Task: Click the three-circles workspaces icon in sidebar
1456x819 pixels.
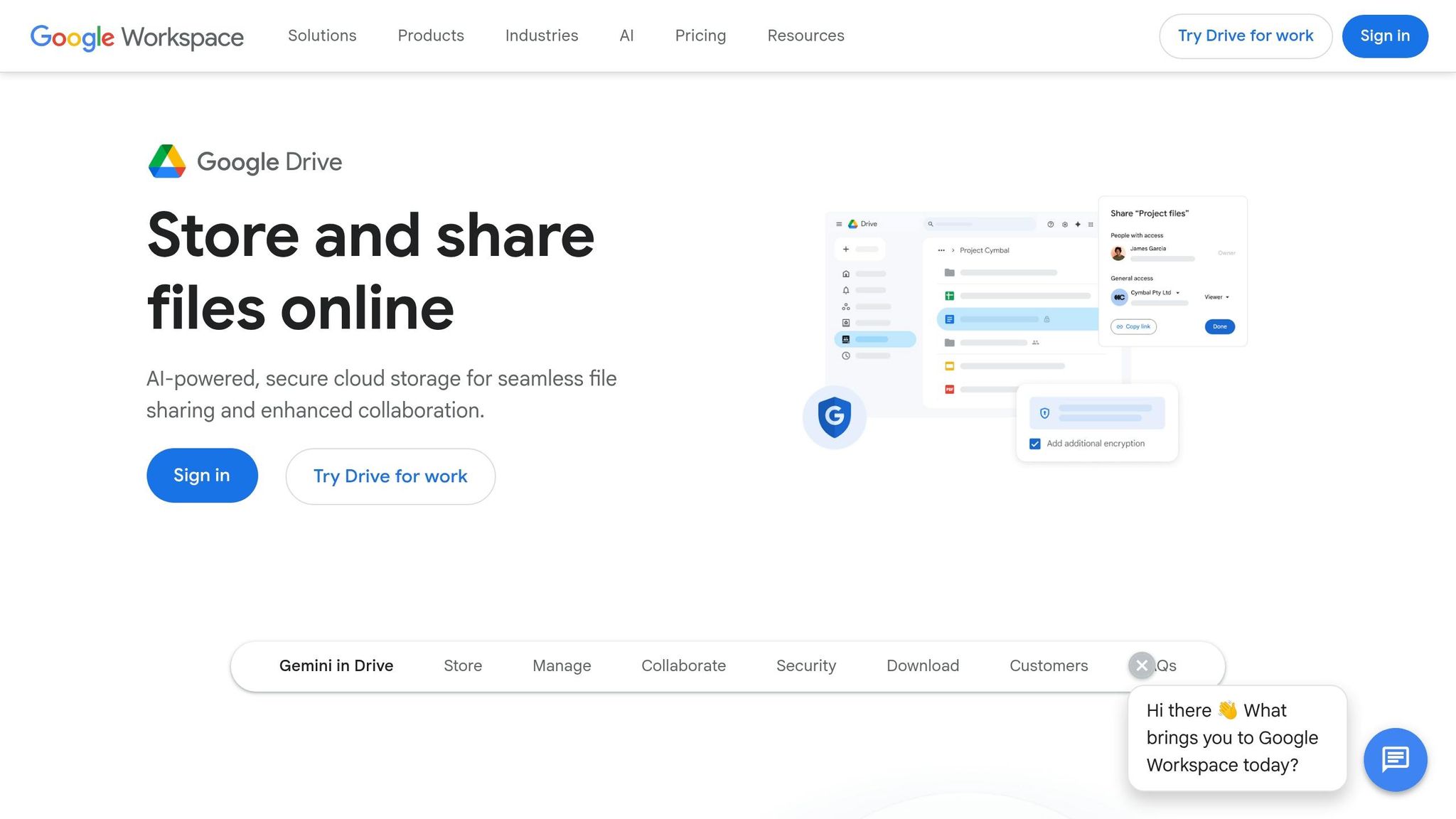Action: point(846,306)
